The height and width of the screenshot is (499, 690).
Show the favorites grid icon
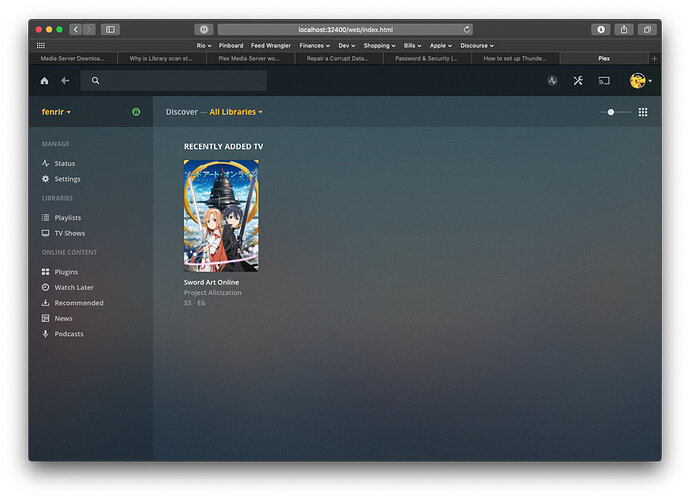coord(41,45)
